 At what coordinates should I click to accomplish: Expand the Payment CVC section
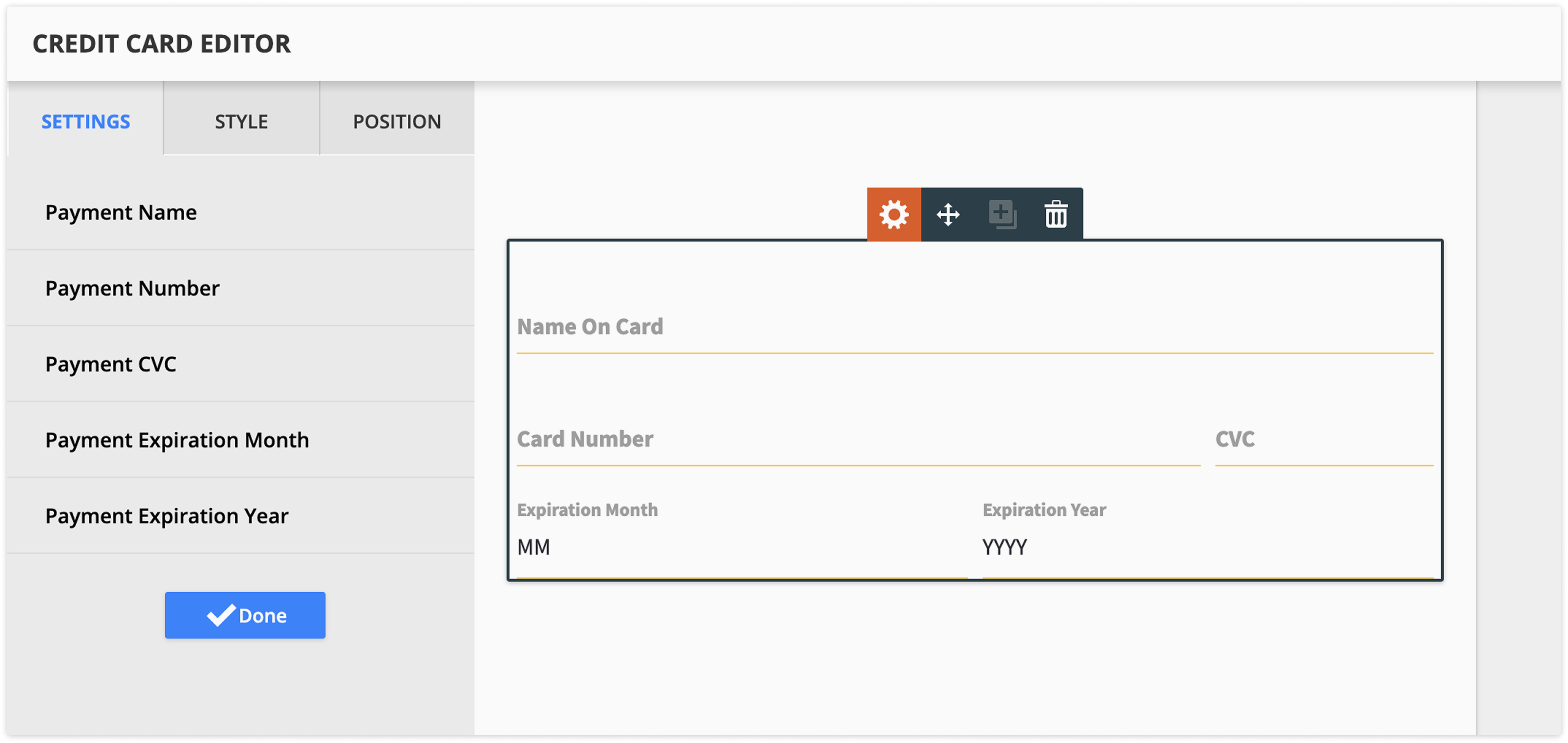coord(111,364)
